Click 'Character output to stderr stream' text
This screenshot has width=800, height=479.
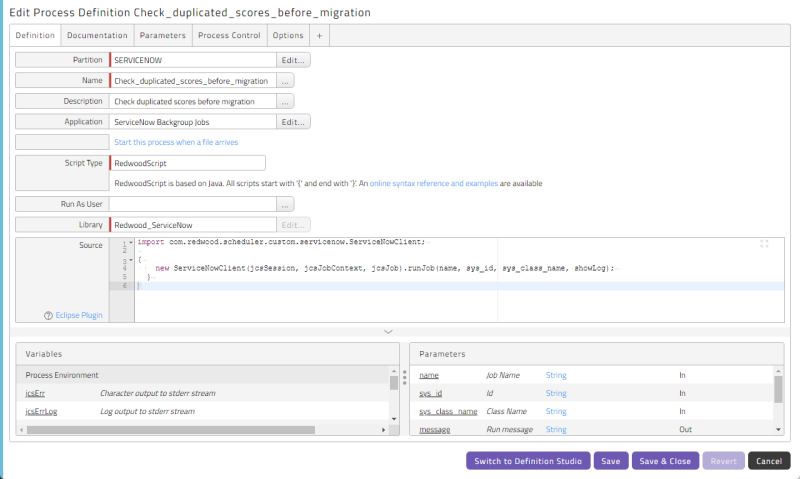tap(158, 393)
